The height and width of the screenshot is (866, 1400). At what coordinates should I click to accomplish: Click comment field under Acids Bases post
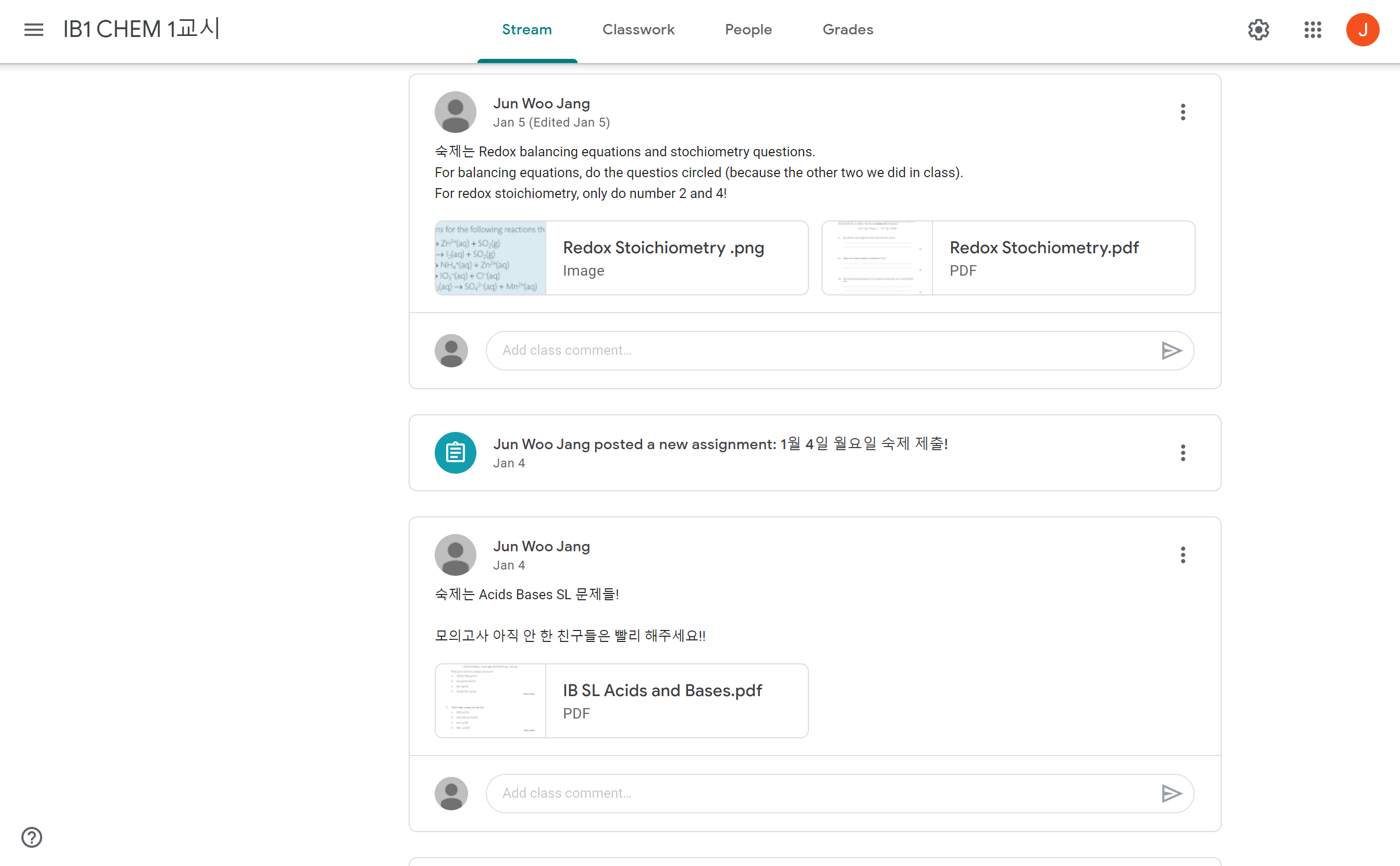819,793
